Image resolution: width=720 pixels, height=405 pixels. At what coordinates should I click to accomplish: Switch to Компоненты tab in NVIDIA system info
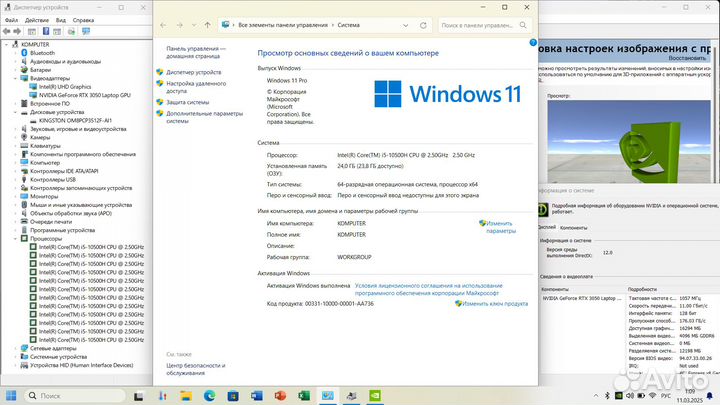click(574, 228)
